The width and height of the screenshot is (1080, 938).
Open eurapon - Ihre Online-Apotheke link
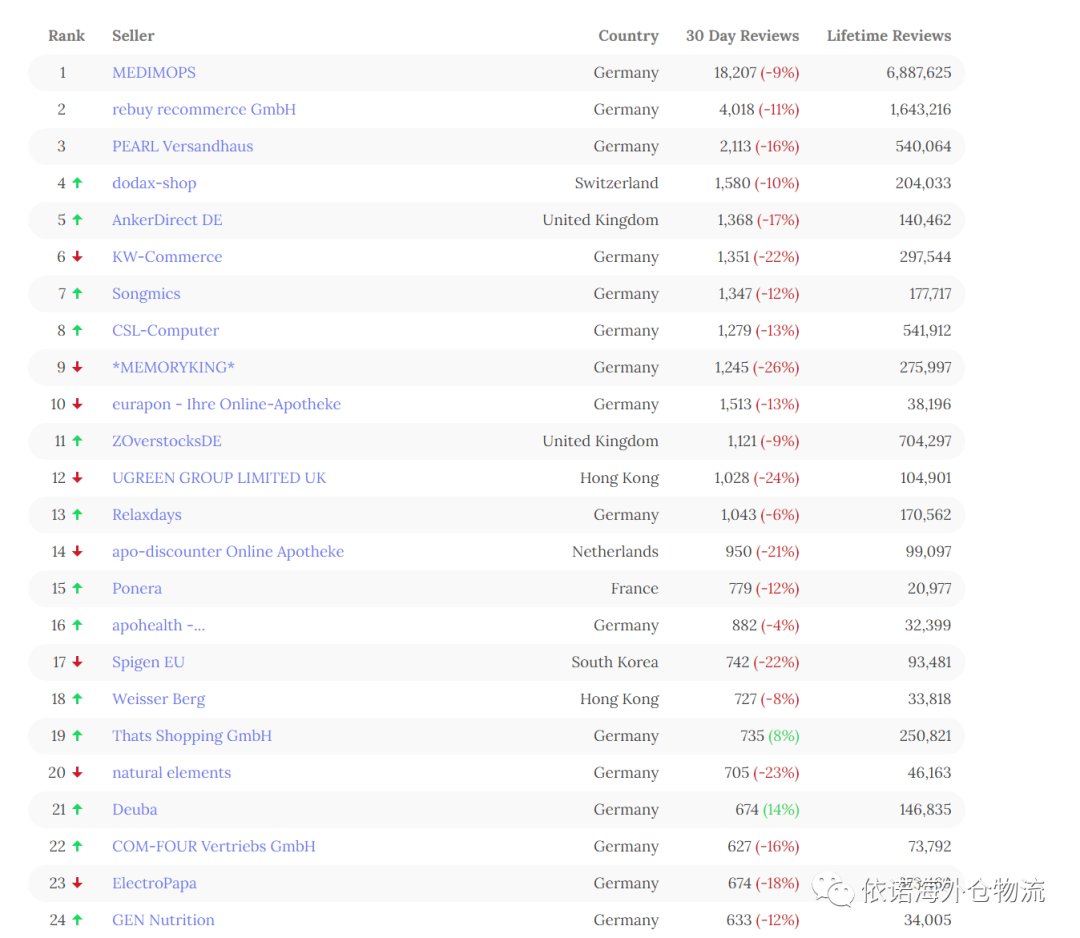tap(227, 404)
